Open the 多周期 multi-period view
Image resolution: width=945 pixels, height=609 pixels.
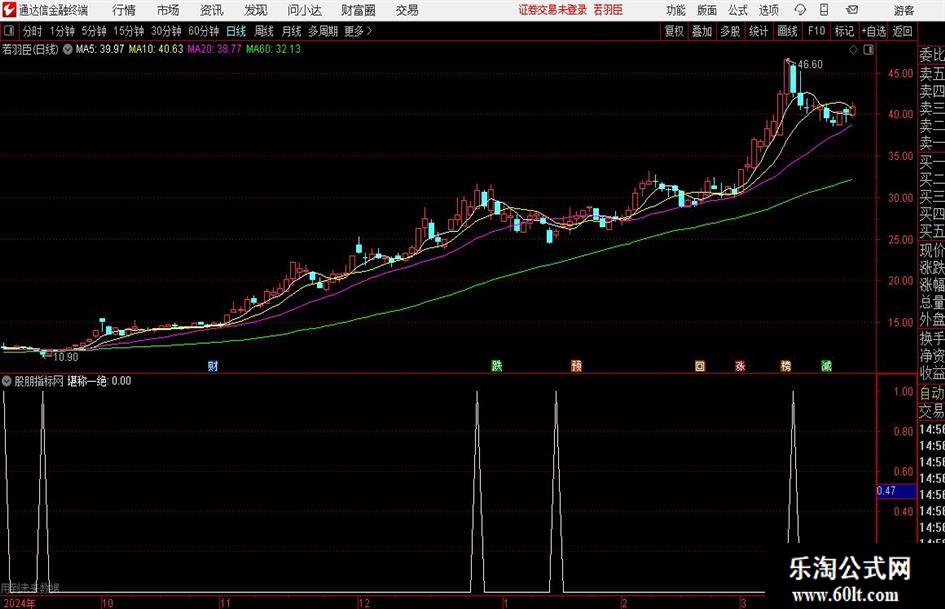(323, 31)
